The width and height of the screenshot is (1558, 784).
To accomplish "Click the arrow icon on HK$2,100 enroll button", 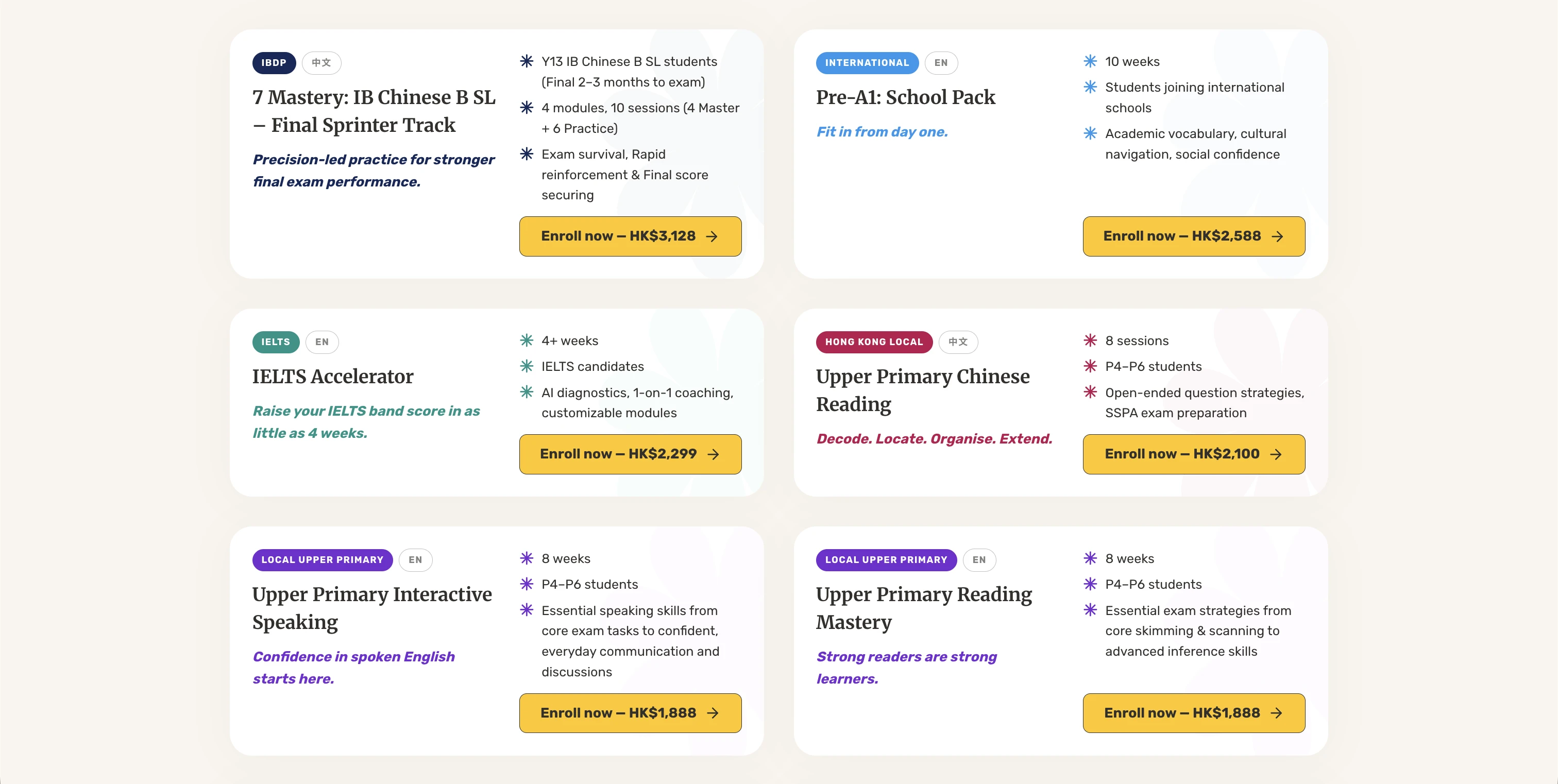I will click(1276, 454).
